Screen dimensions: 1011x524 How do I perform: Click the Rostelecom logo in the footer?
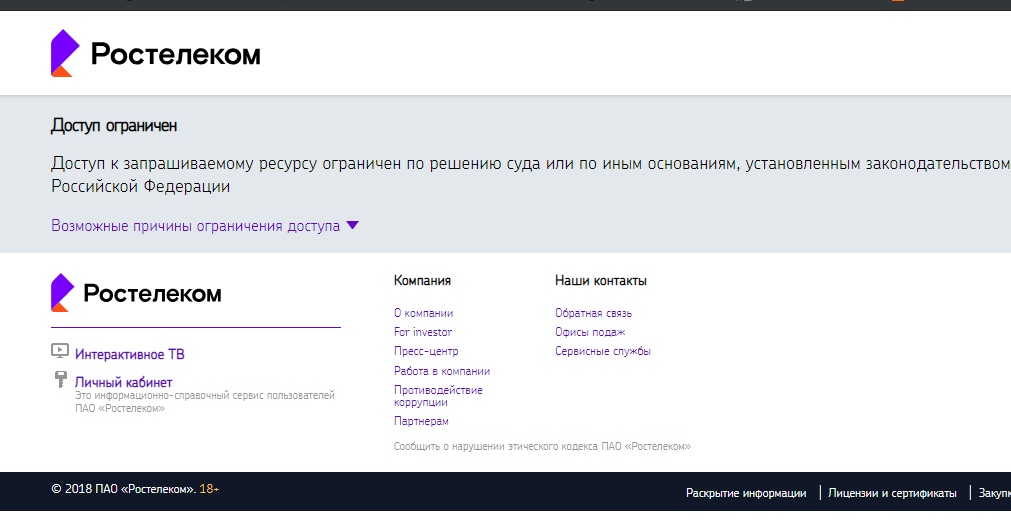[x=136, y=293]
